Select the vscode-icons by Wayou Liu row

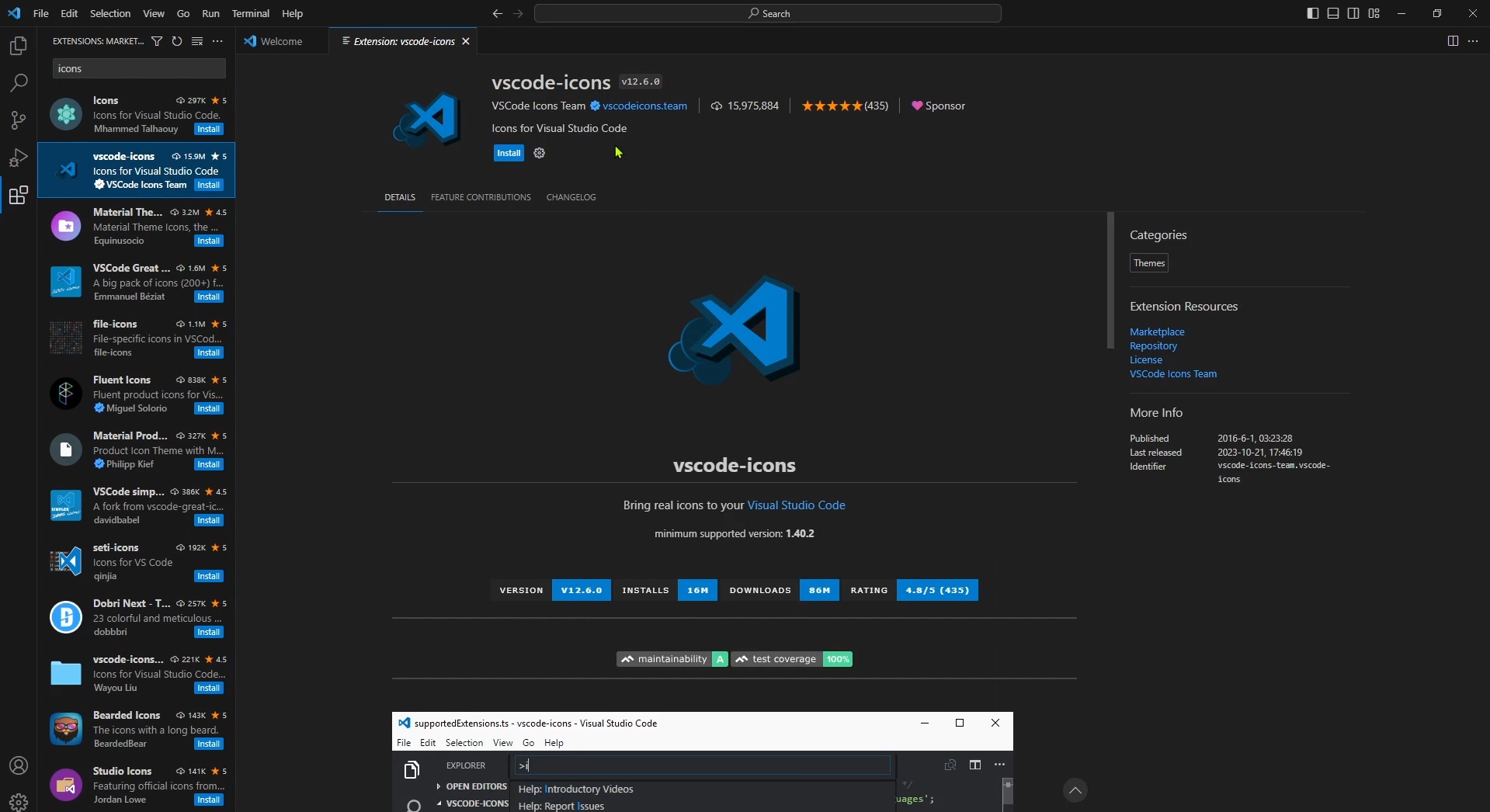pyautogui.click(x=137, y=673)
